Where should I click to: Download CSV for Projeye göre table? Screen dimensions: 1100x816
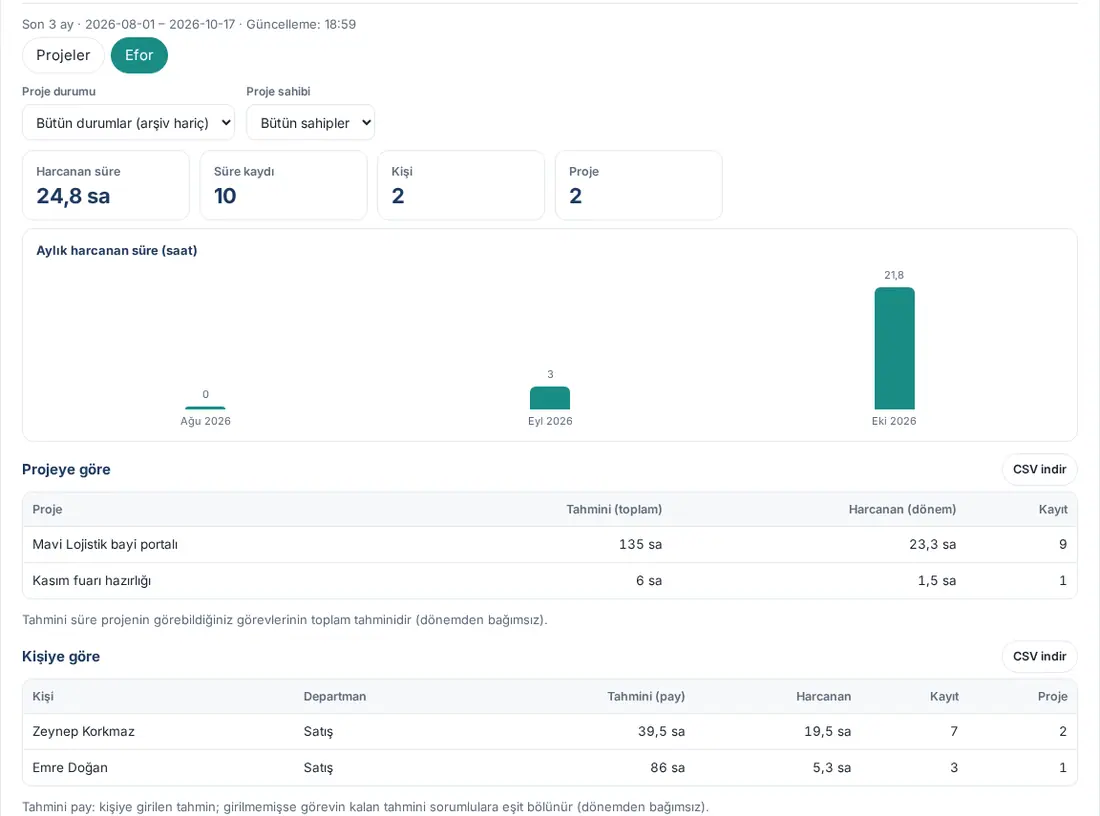coord(1039,469)
